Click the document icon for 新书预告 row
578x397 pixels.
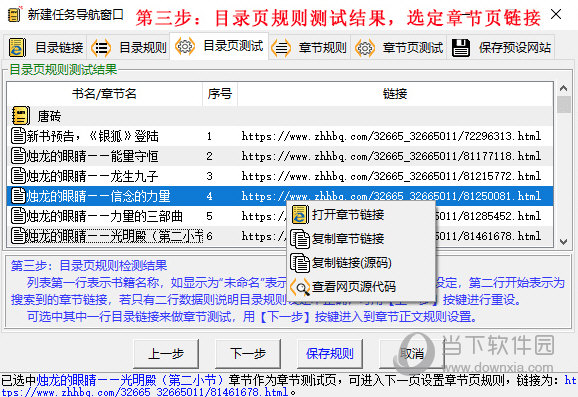tap(18, 136)
